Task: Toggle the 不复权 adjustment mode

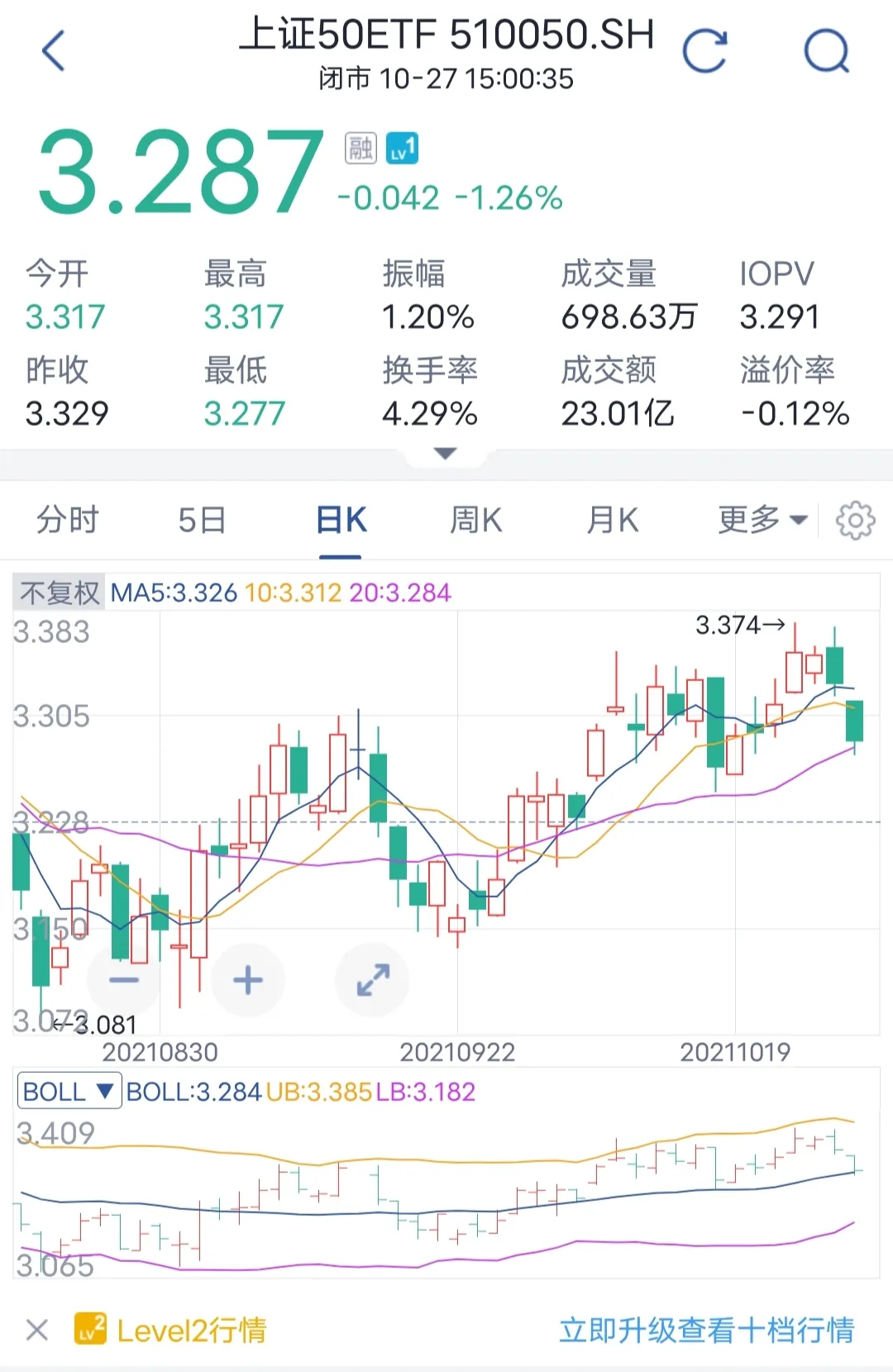Action: tap(60, 593)
